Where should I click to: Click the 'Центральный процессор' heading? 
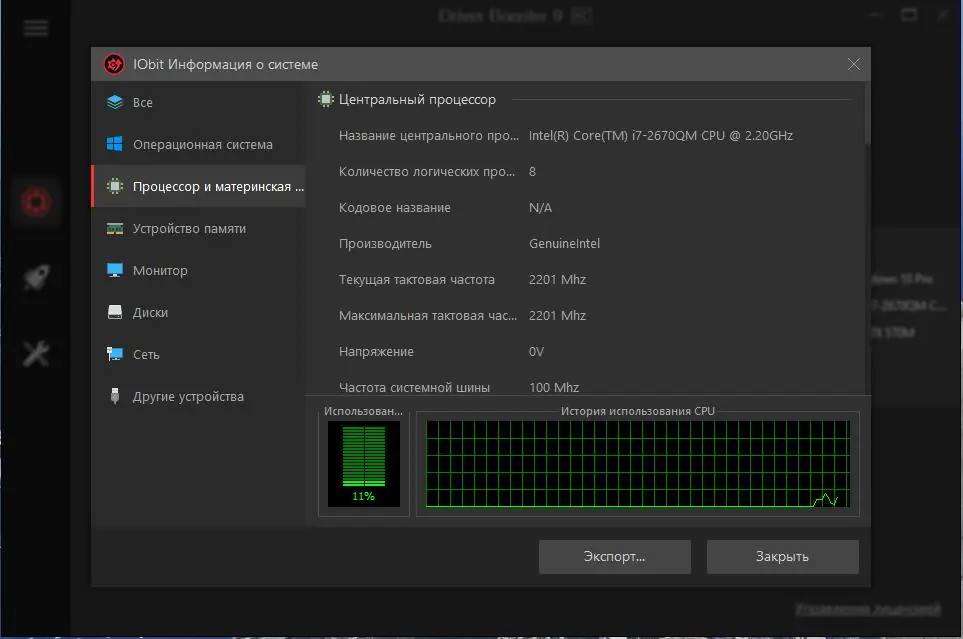(417, 100)
